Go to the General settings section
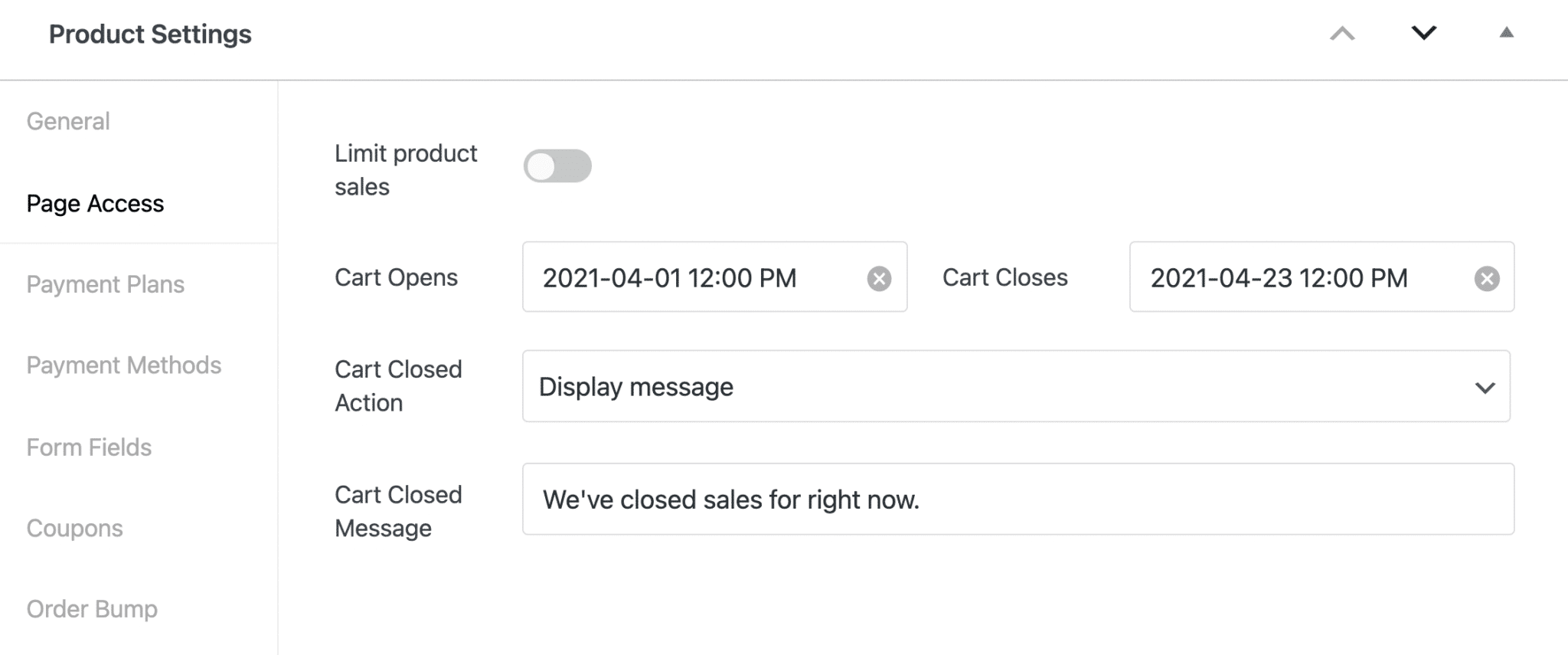 coord(68,121)
